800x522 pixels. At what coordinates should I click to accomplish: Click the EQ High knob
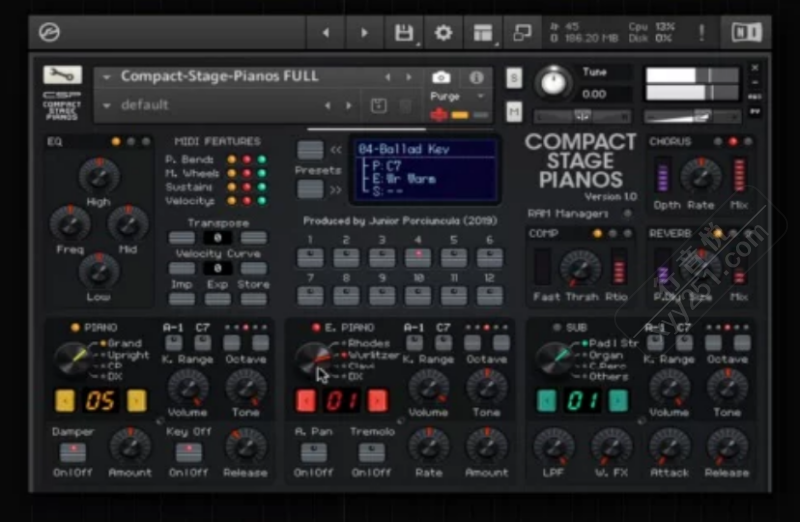(99, 176)
